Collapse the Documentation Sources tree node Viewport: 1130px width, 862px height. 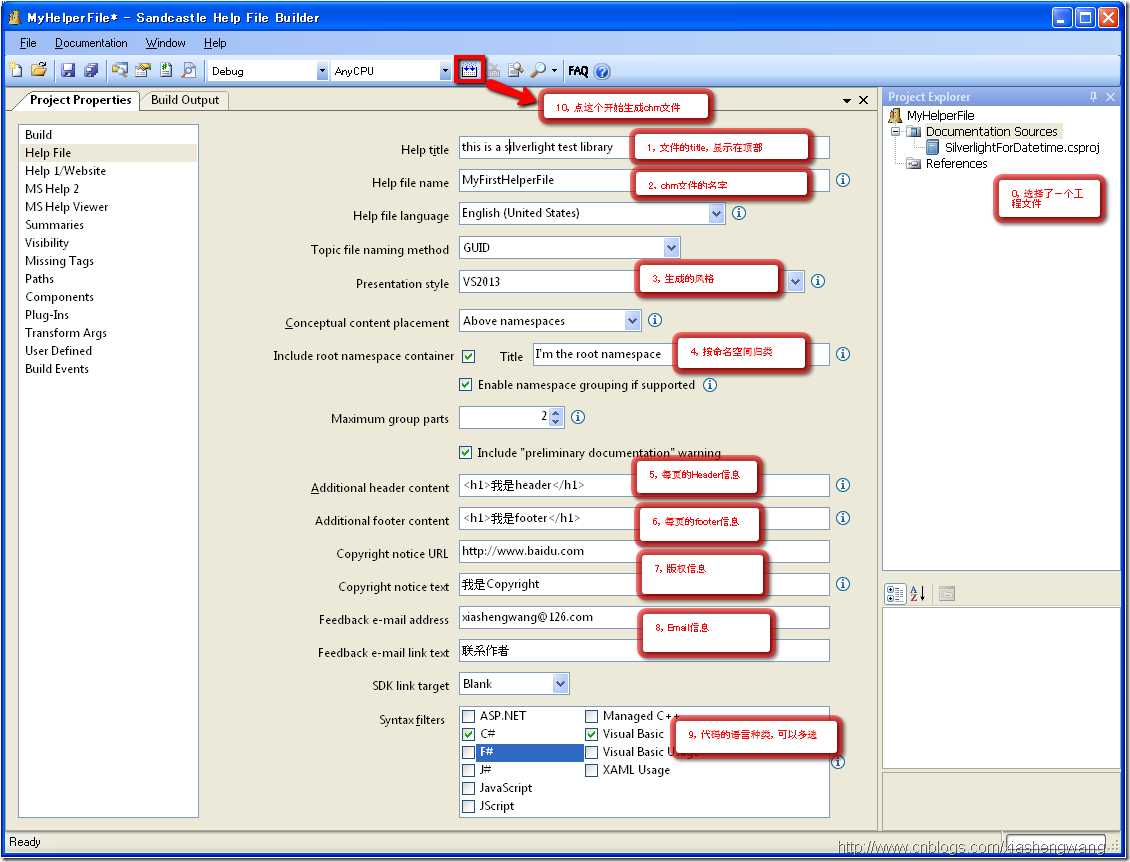click(x=895, y=131)
